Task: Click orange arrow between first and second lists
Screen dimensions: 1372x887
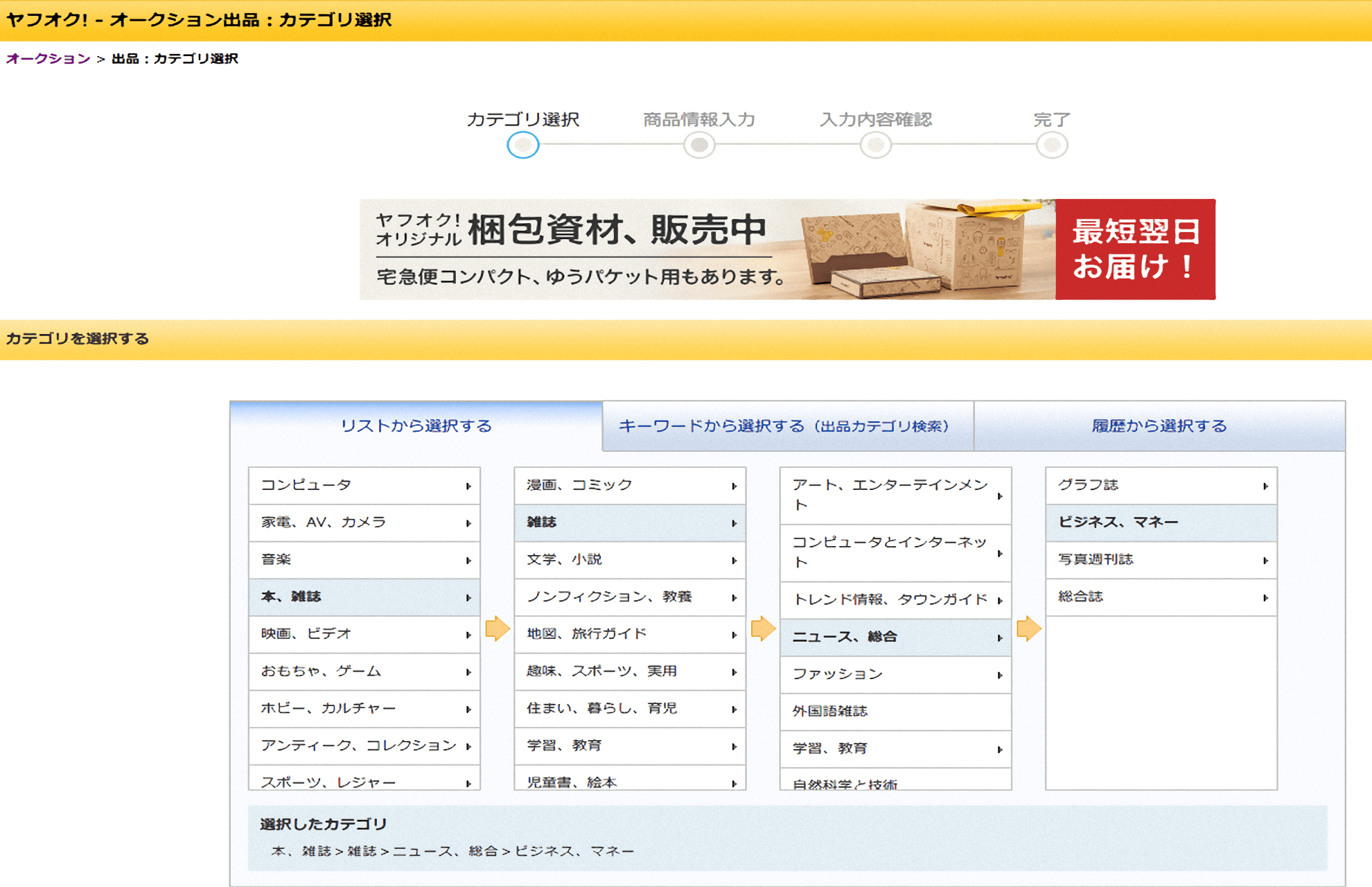Action: pyautogui.click(x=497, y=629)
